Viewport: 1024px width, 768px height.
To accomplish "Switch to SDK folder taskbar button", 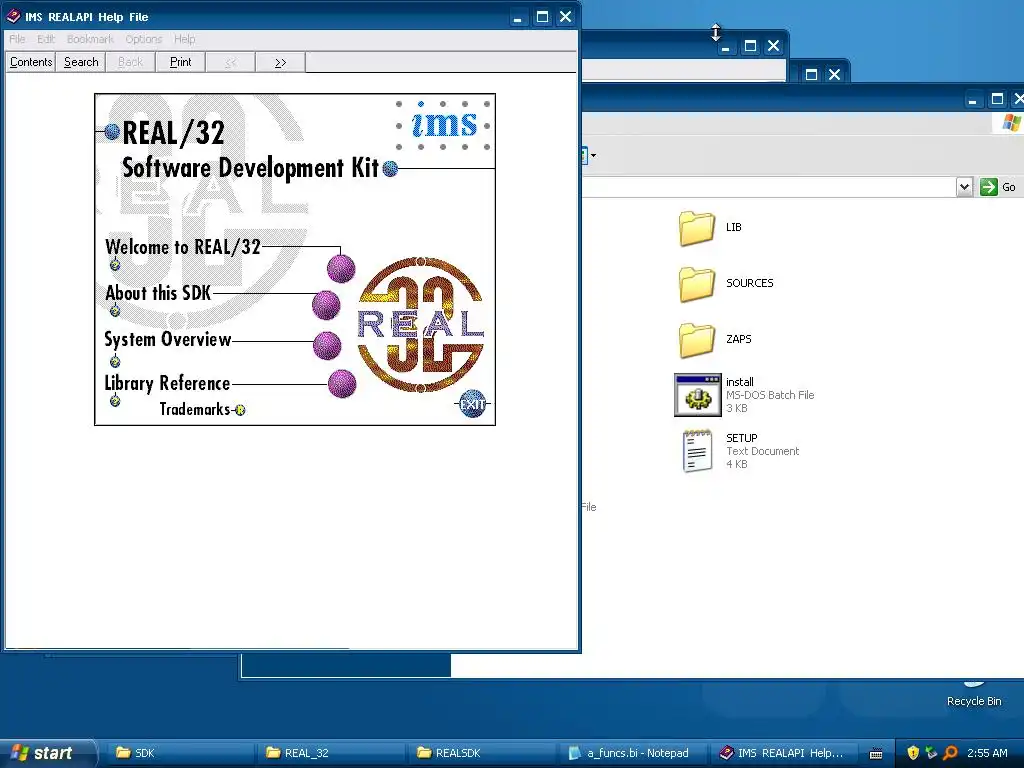I will 182,753.
